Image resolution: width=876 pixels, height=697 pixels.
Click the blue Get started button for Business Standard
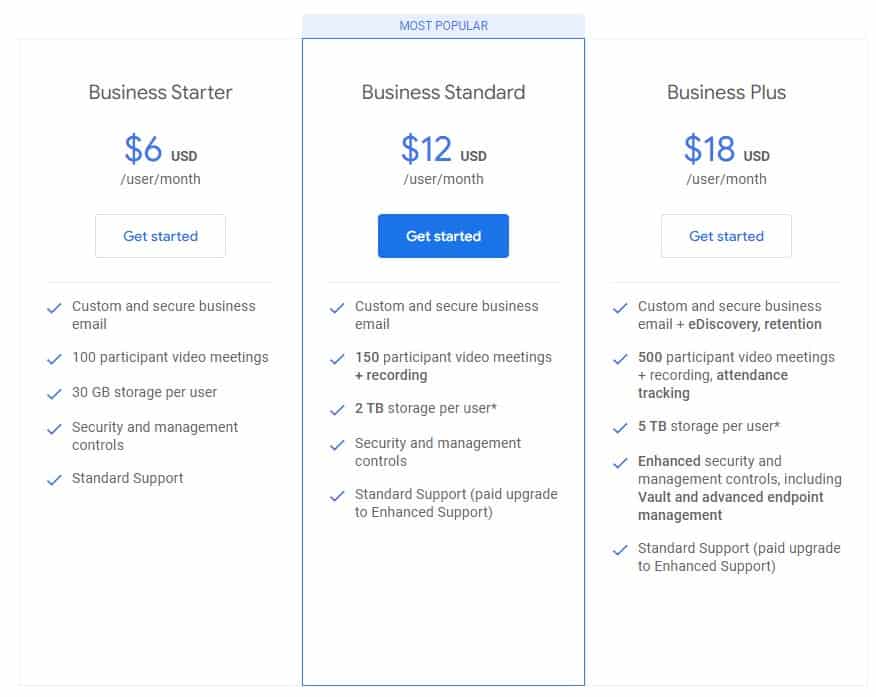pos(443,236)
